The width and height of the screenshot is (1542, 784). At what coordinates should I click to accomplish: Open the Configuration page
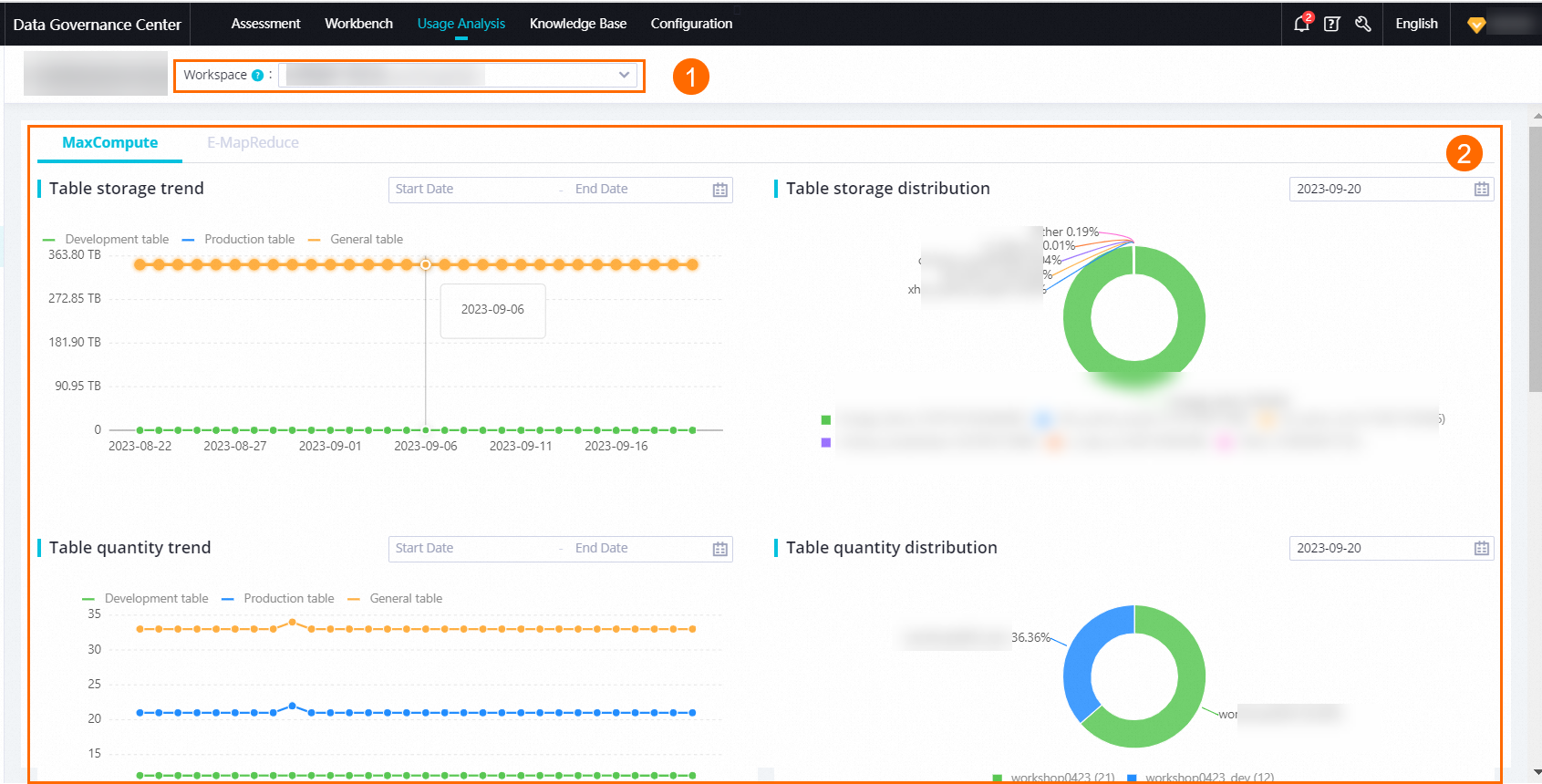tap(691, 24)
